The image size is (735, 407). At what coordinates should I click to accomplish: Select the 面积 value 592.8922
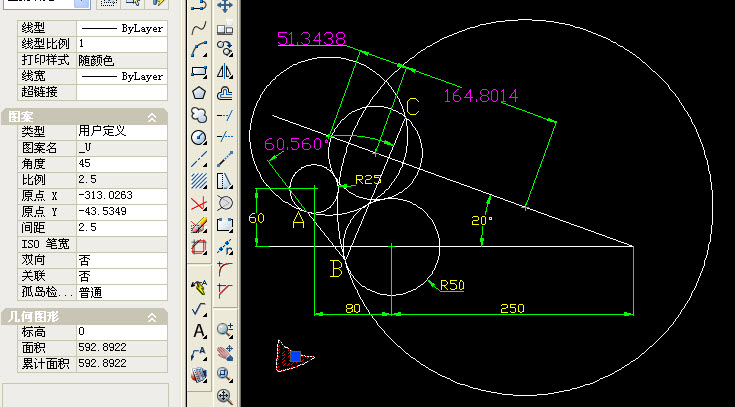122,348
